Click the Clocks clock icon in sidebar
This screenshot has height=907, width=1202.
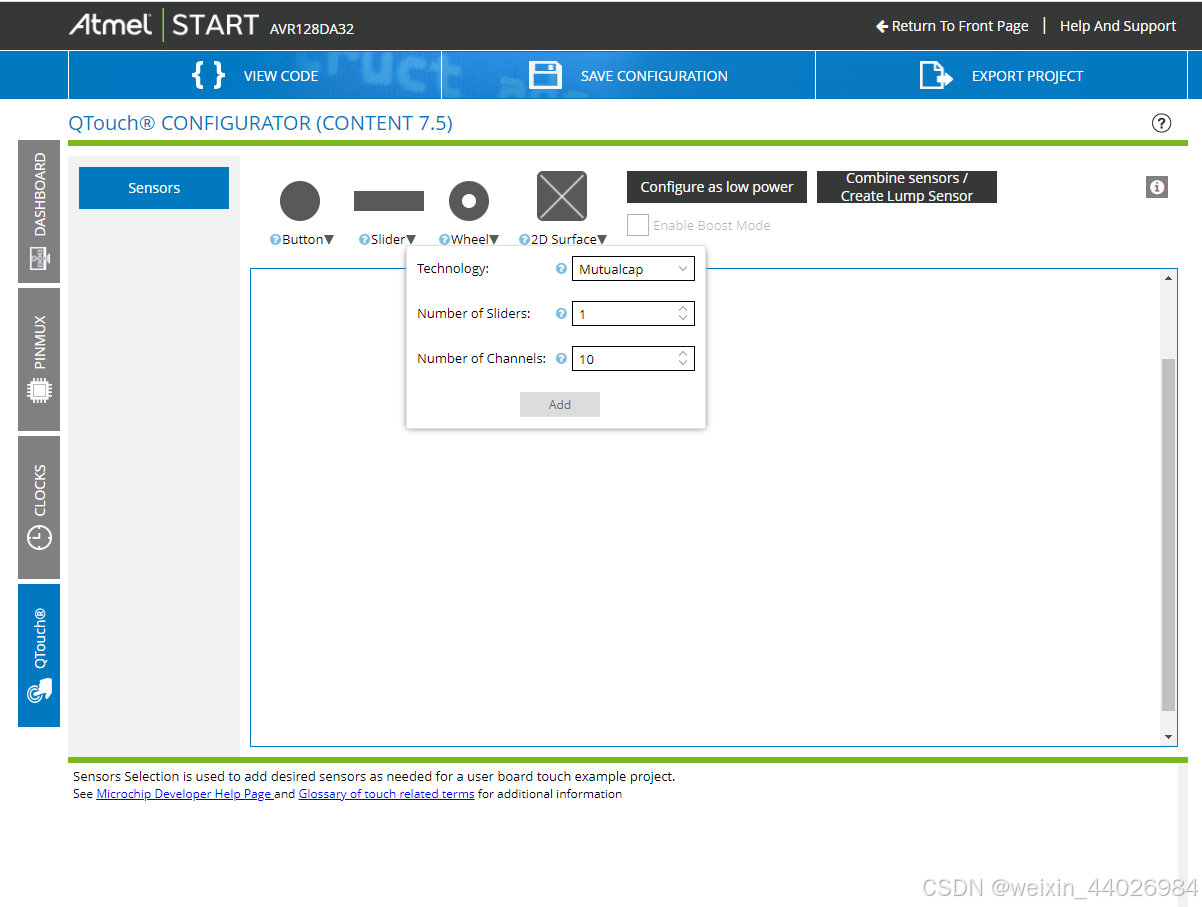39,538
